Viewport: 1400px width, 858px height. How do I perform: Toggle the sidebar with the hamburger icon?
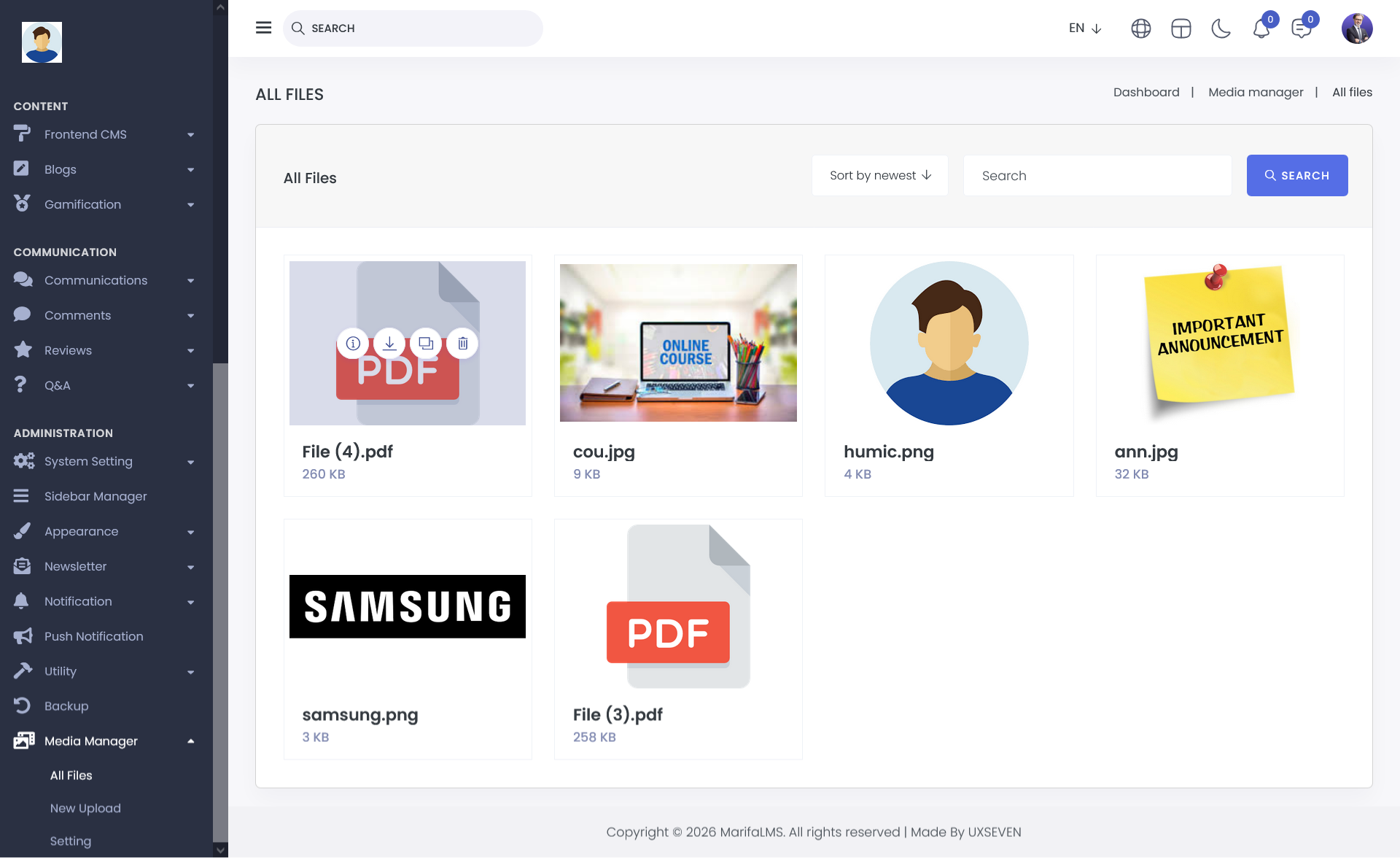pos(263,28)
